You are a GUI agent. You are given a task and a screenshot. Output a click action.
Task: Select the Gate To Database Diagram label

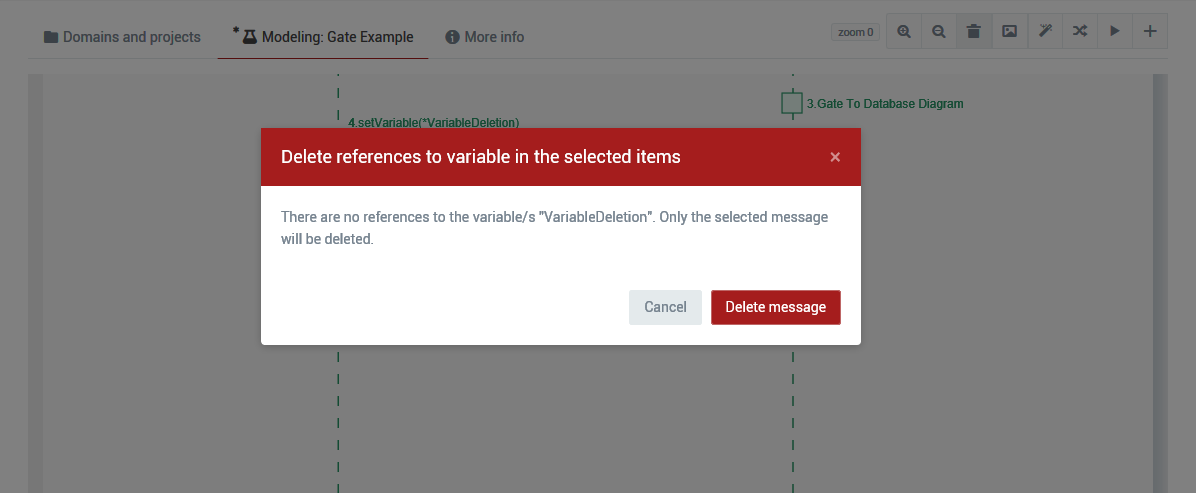[885, 103]
